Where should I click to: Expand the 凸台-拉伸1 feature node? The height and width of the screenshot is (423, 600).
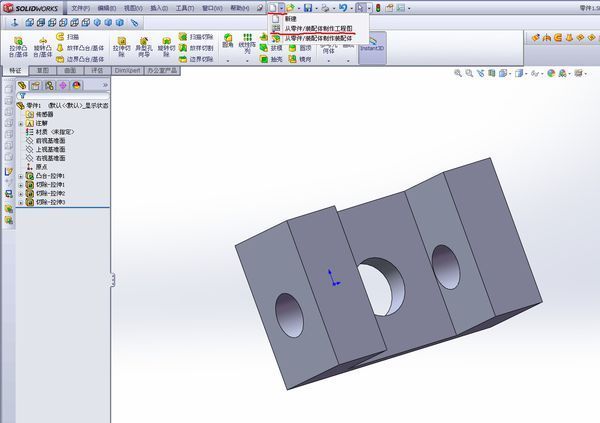click(21, 176)
